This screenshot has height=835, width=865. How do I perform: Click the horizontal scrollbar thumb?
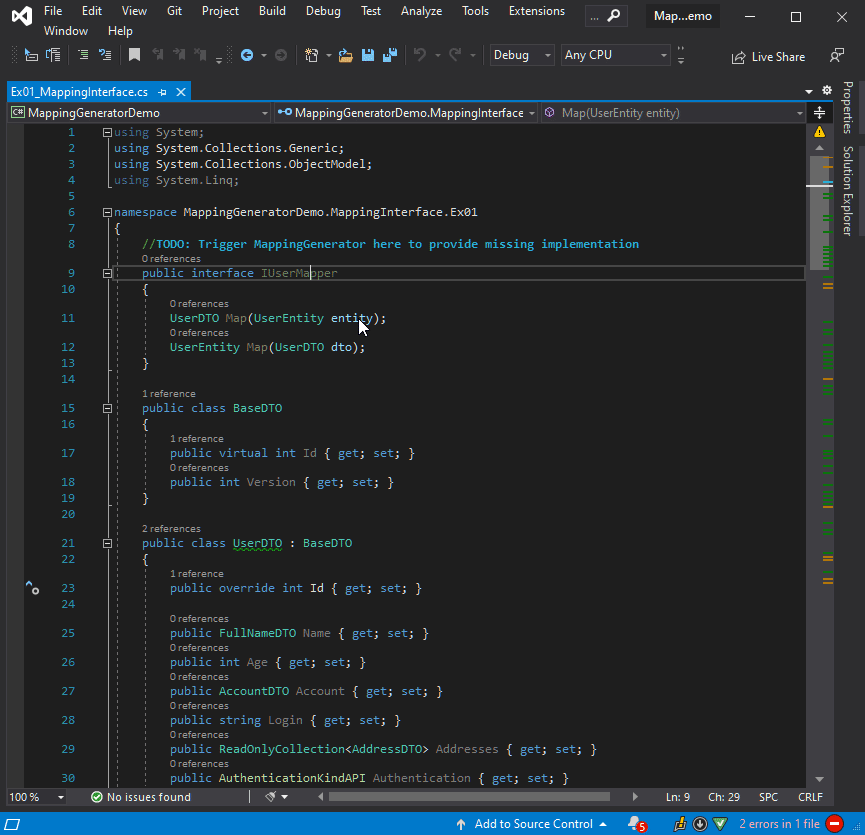click(469, 797)
